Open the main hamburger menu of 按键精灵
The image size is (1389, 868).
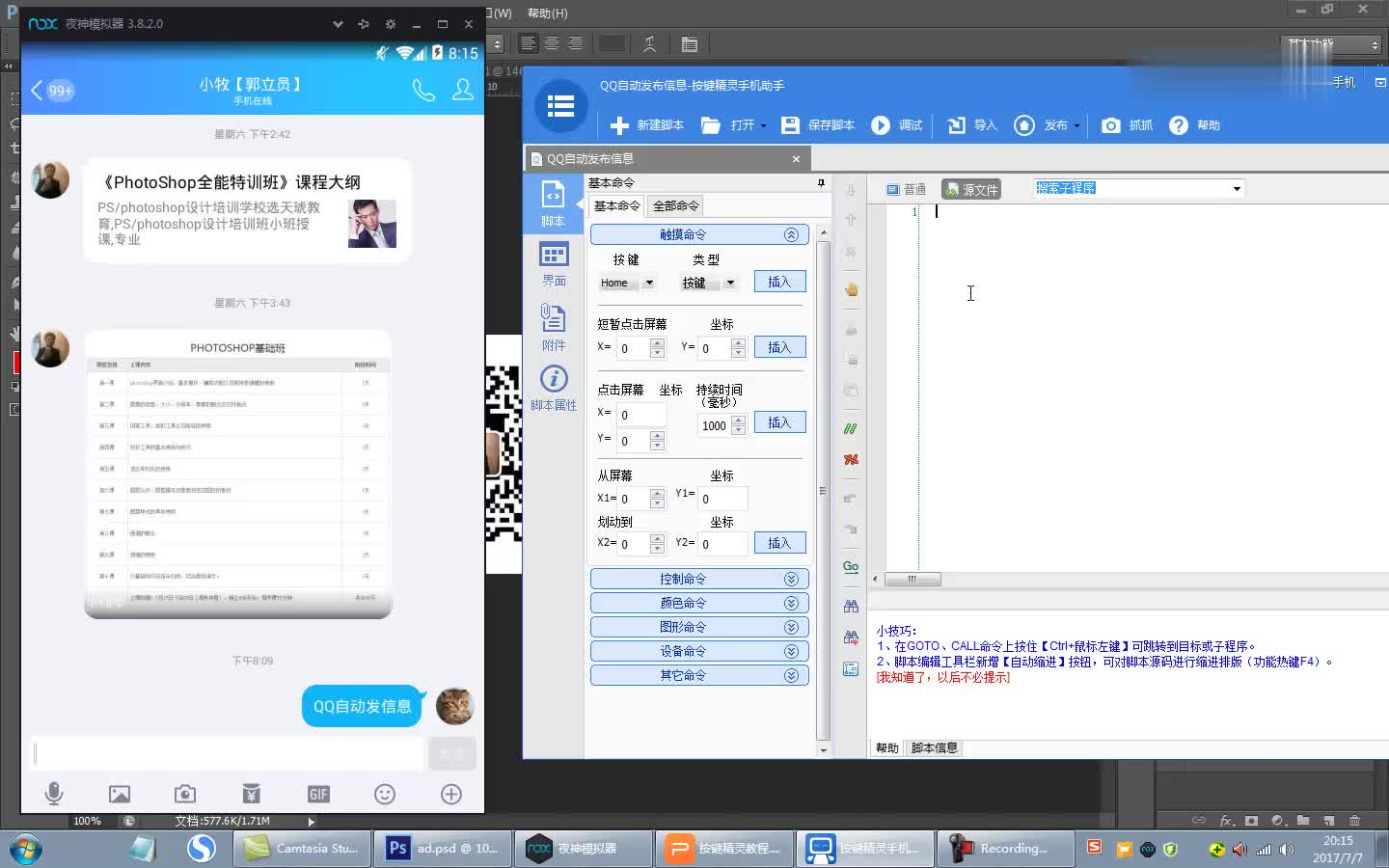pyautogui.click(x=560, y=105)
